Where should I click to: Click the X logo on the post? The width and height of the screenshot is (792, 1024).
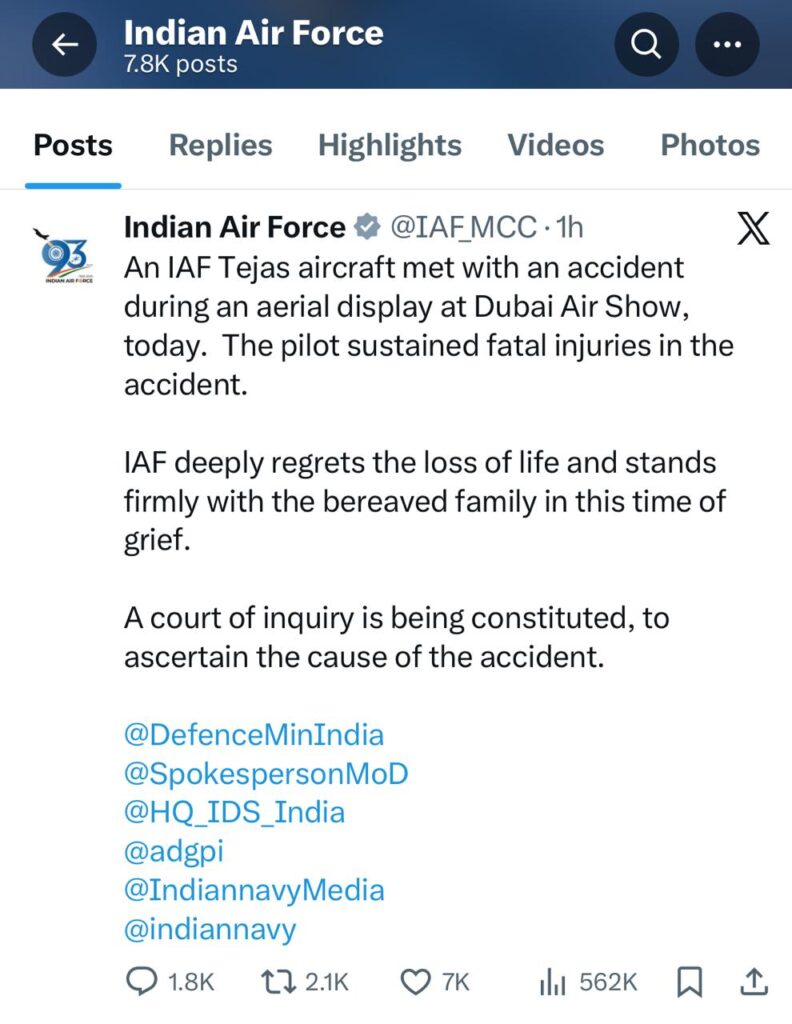coord(753,229)
